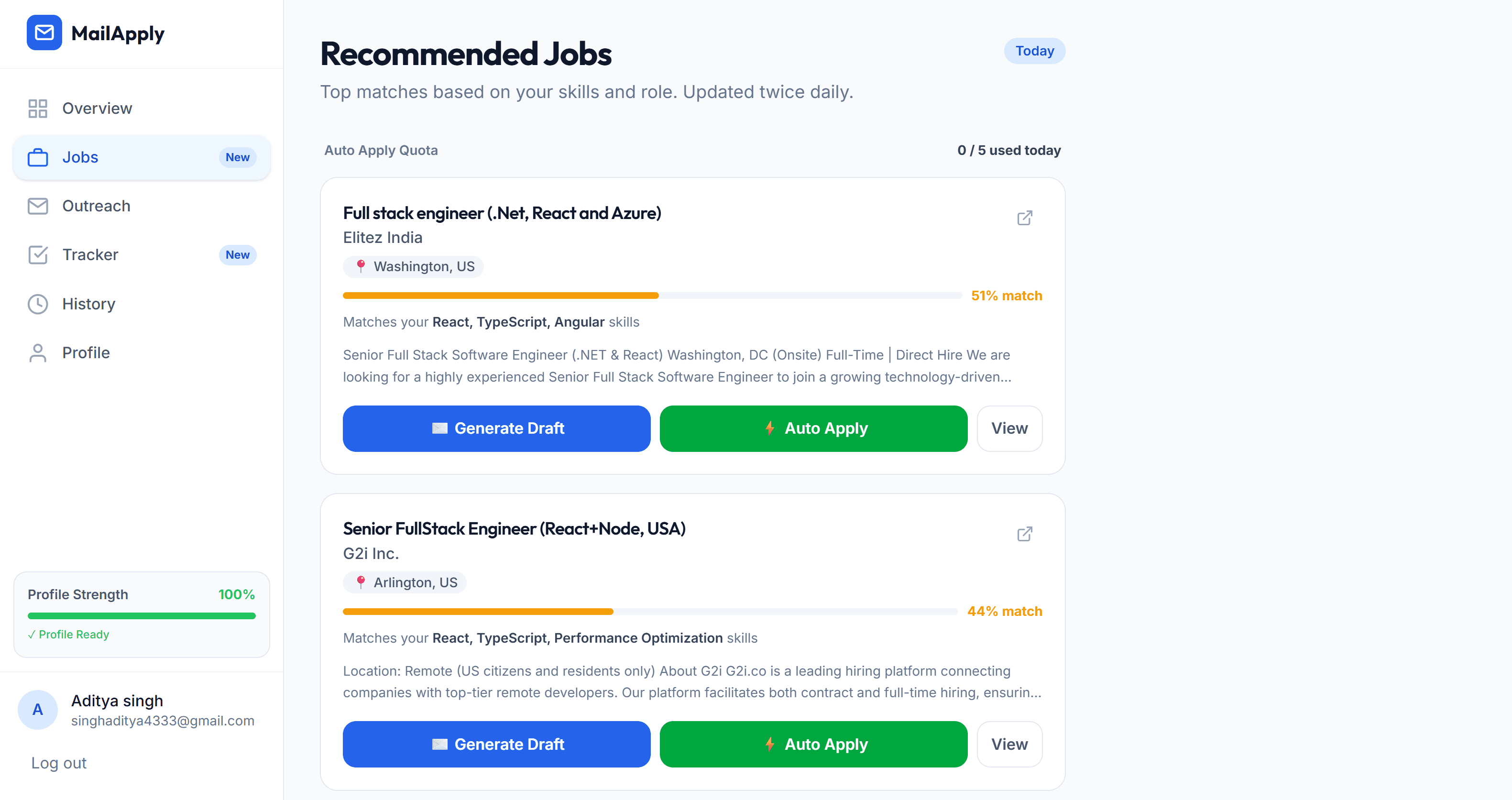Click the MailApply envelope logo icon
Screen dimensions: 1512x800
(44, 33)
